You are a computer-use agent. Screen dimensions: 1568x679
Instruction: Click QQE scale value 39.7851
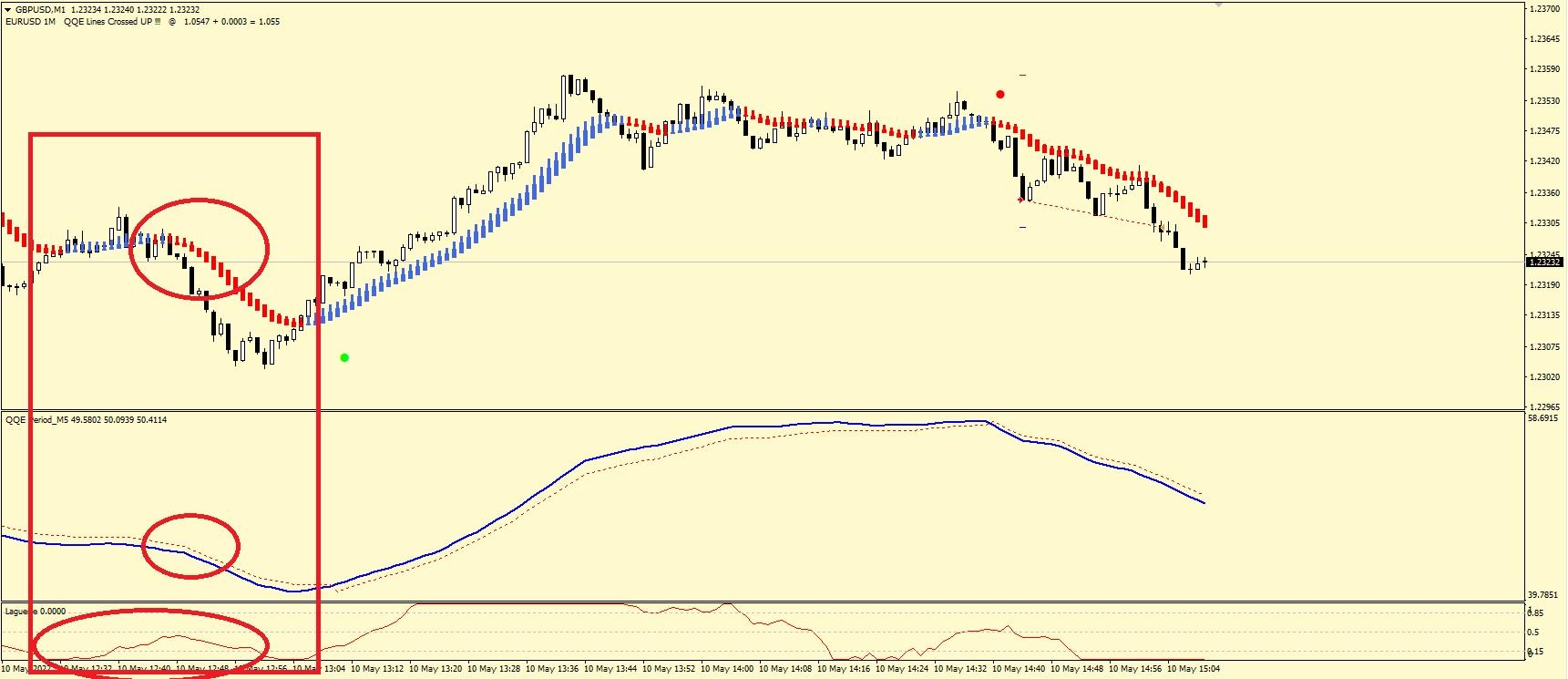[x=1542, y=595]
